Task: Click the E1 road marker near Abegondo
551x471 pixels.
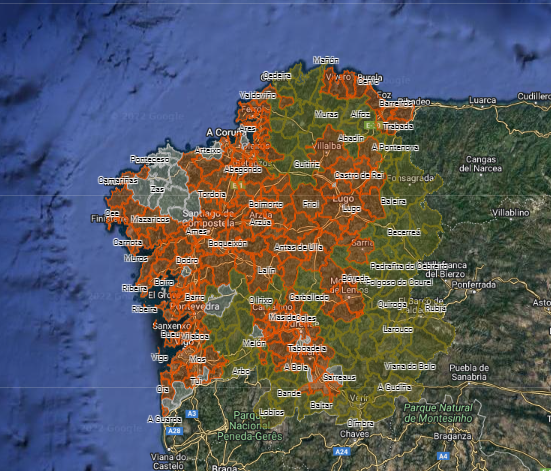Action: tap(237, 185)
